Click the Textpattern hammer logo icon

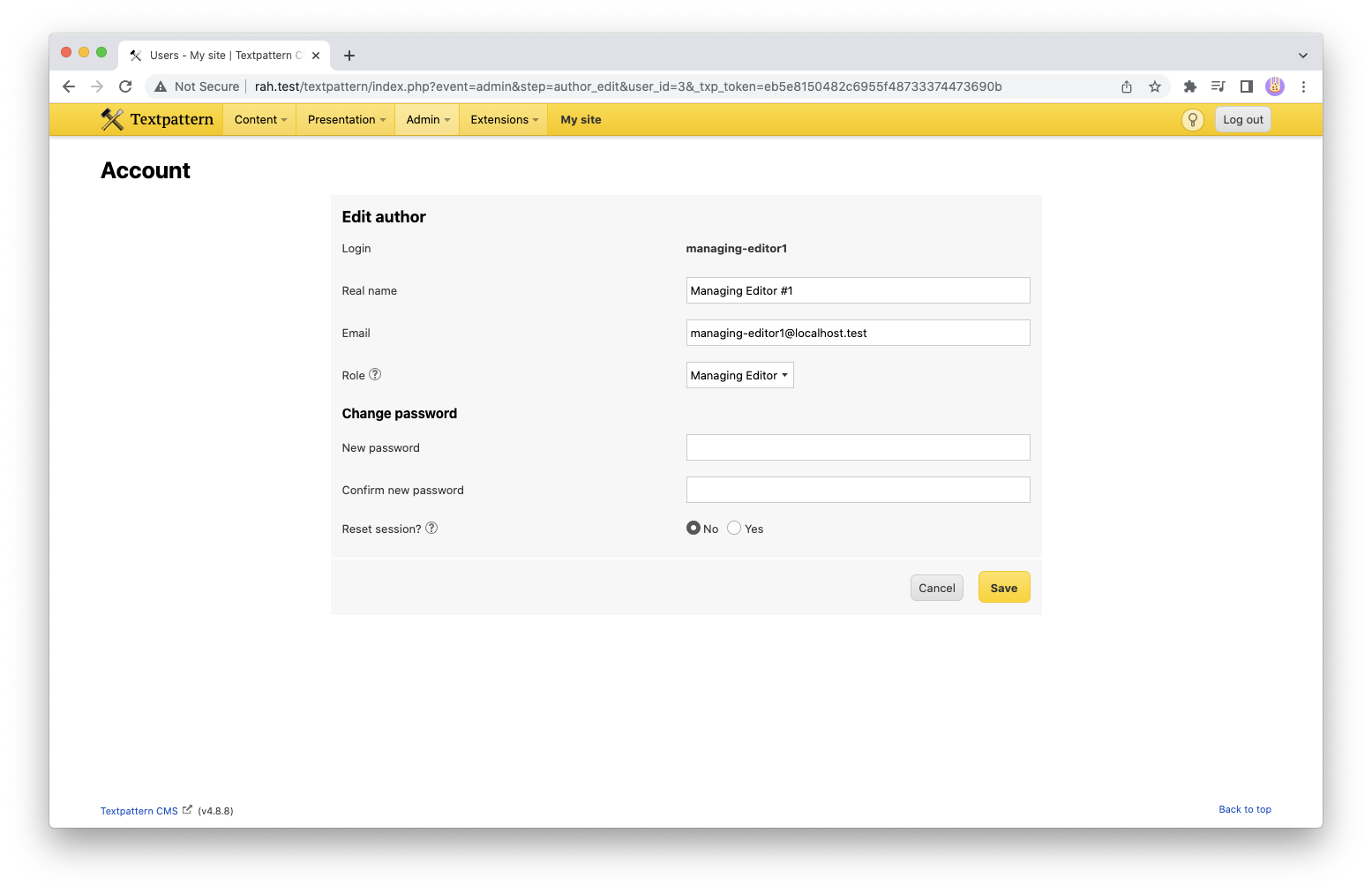click(112, 119)
